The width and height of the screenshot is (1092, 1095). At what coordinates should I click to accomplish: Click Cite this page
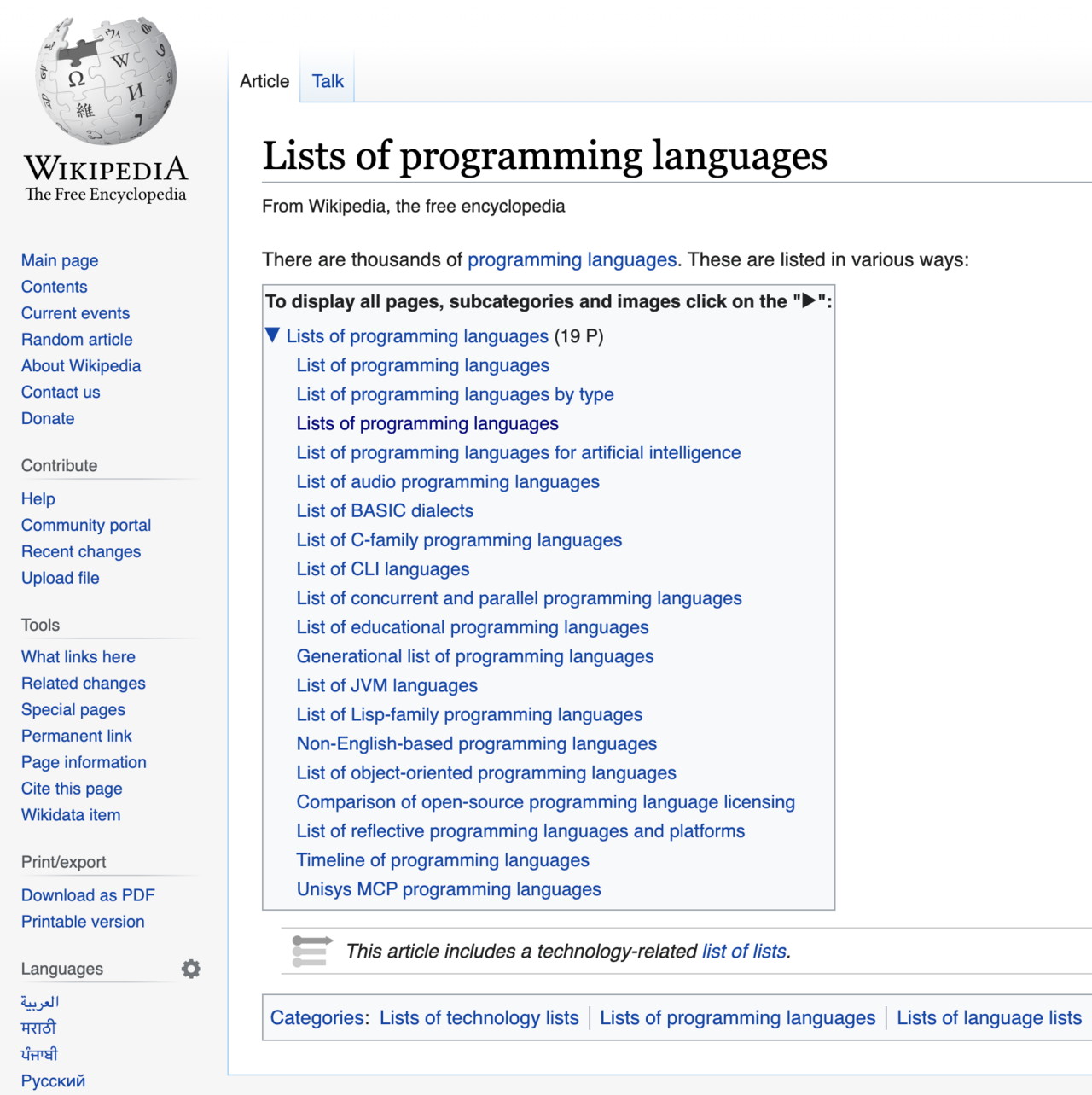72,789
